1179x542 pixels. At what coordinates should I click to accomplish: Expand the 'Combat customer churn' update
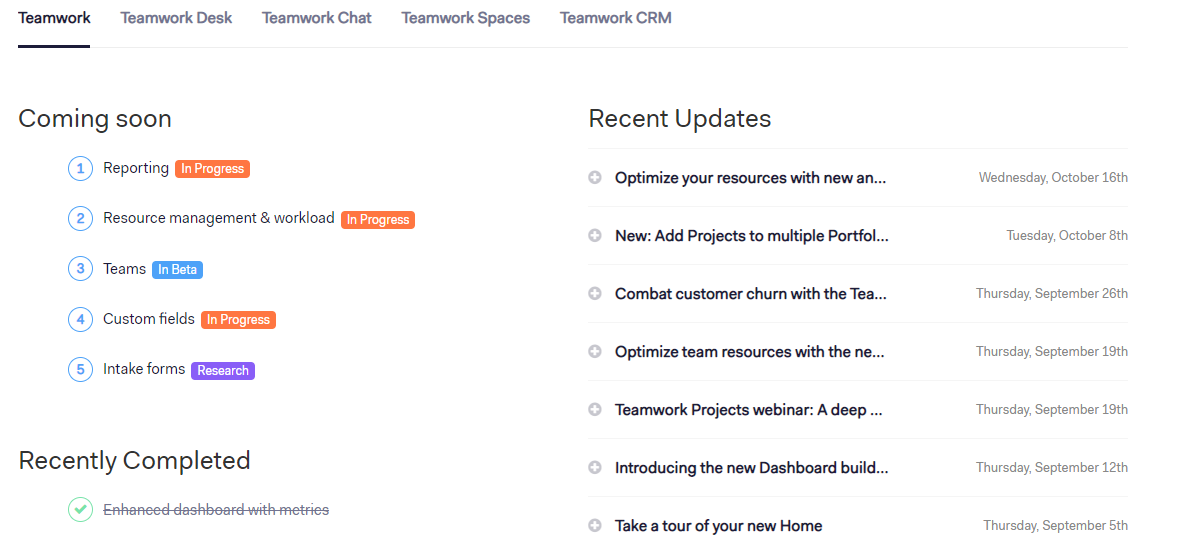point(595,294)
